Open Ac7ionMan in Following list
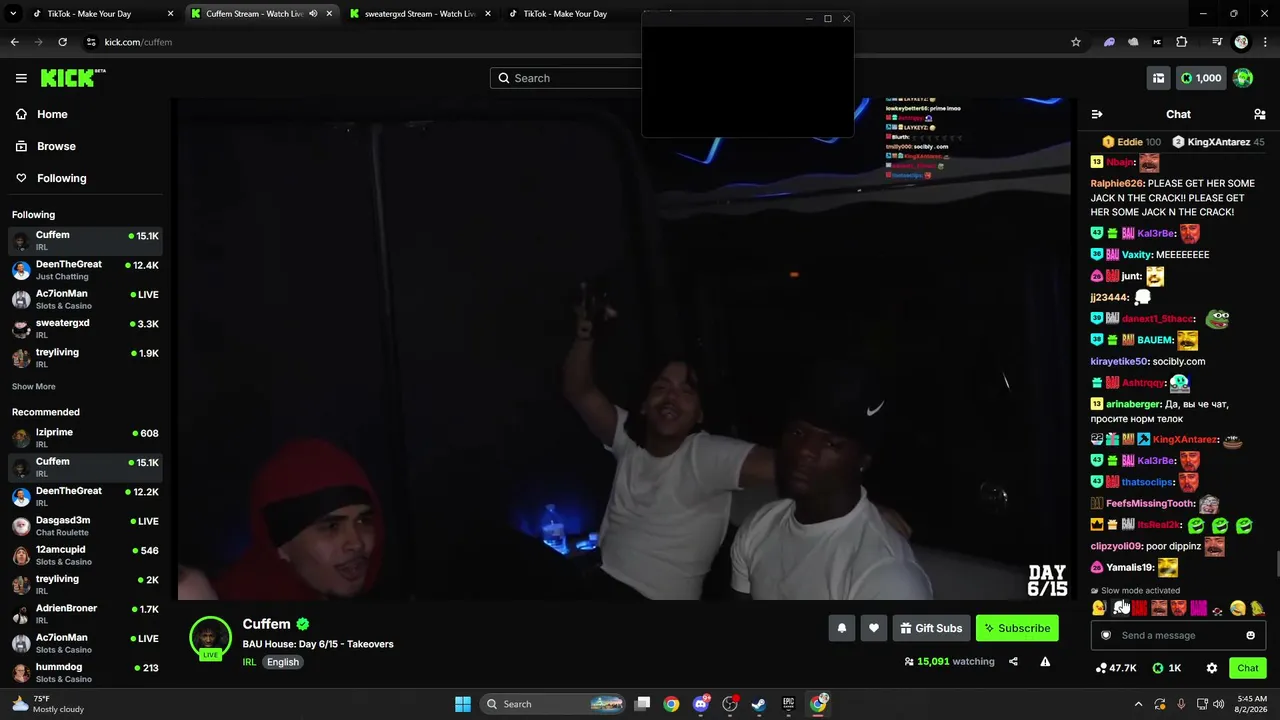 point(85,300)
